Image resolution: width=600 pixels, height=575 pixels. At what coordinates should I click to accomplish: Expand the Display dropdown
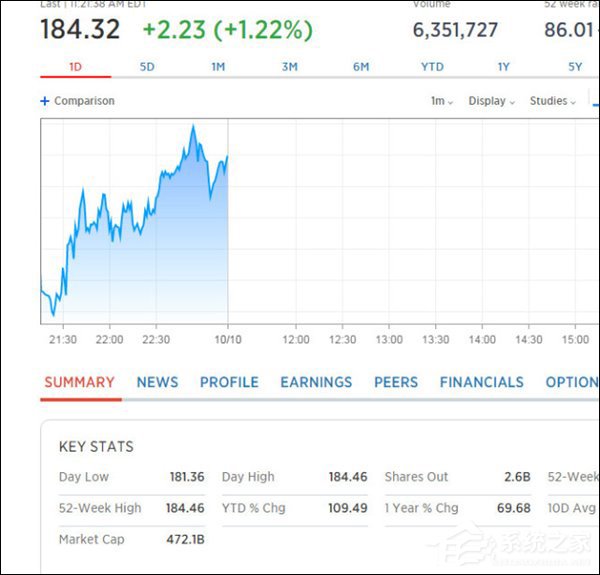click(x=492, y=101)
